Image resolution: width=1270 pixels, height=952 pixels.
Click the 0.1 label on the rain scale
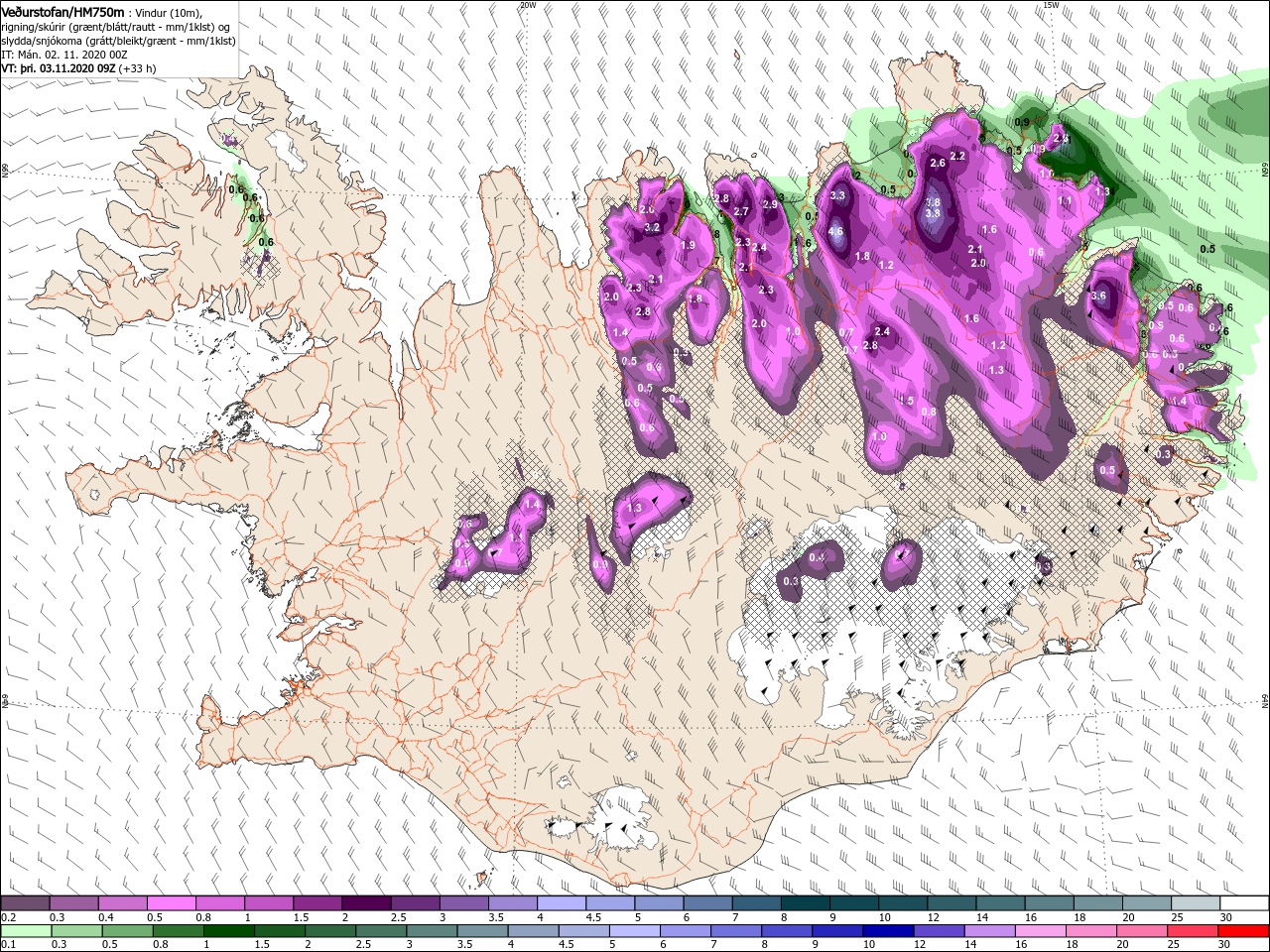point(8,945)
